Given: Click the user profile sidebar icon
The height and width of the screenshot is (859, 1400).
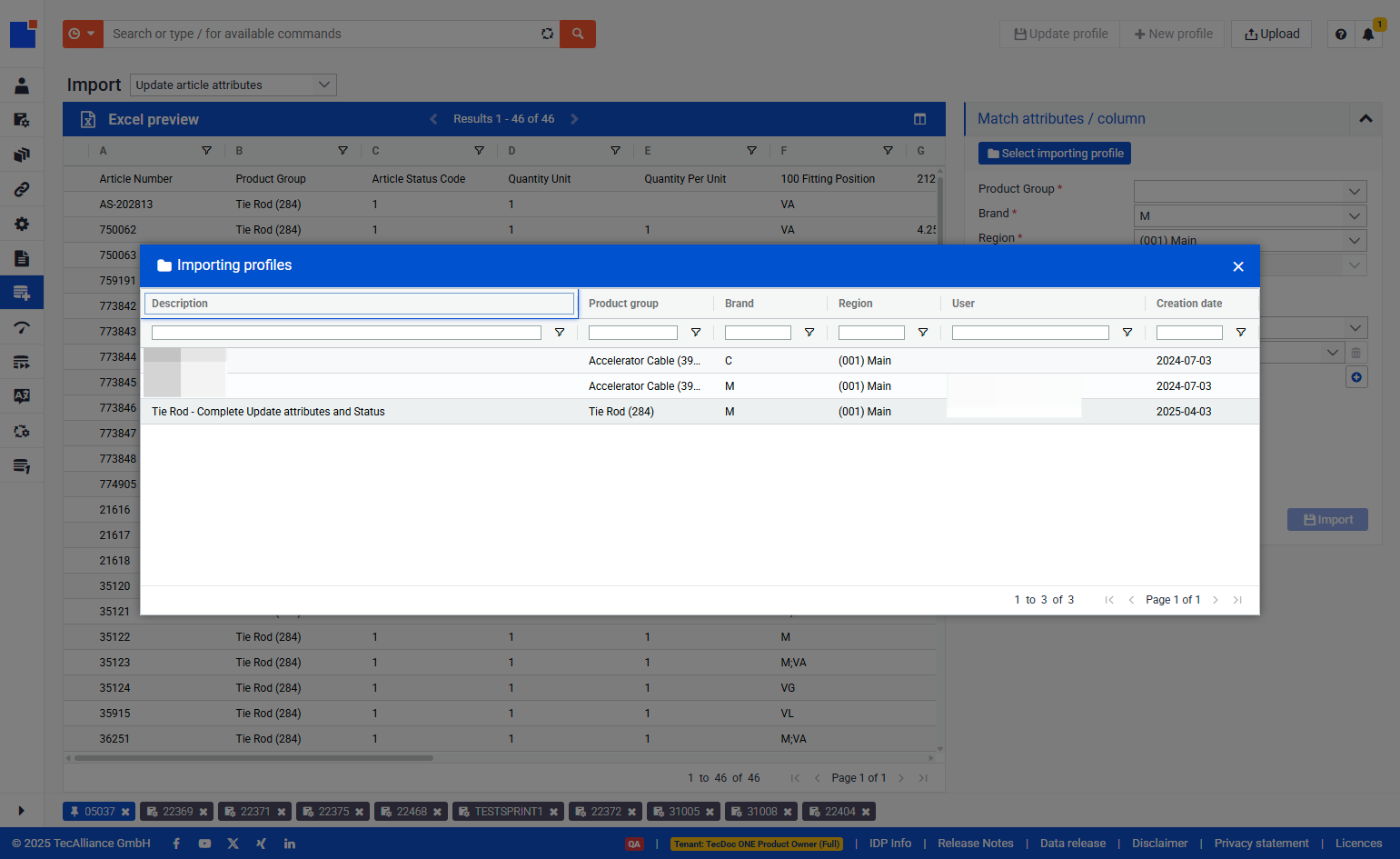Looking at the screenshot, I should coord(22,85).
